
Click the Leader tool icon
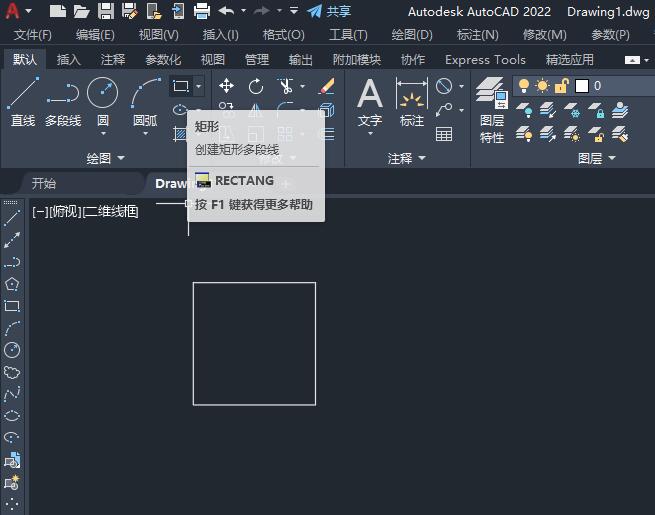pos(444,110)
